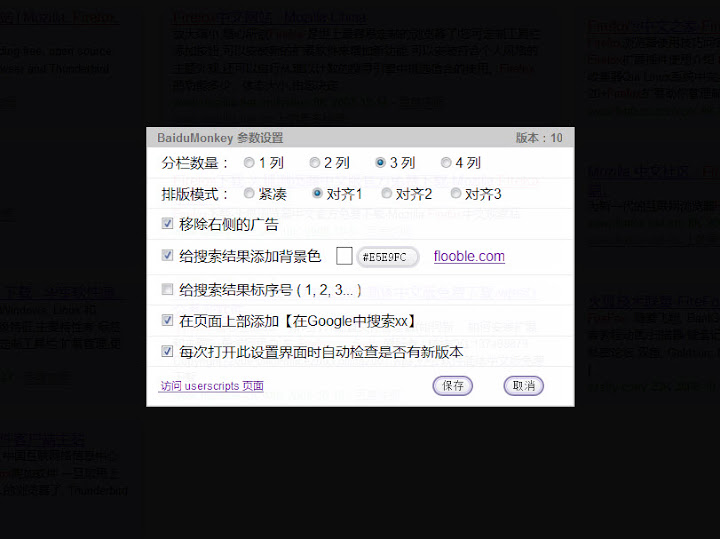Click the #E5E9FC color code field
The width and height of the screenshot is (720, 539).
click(388, 257)
